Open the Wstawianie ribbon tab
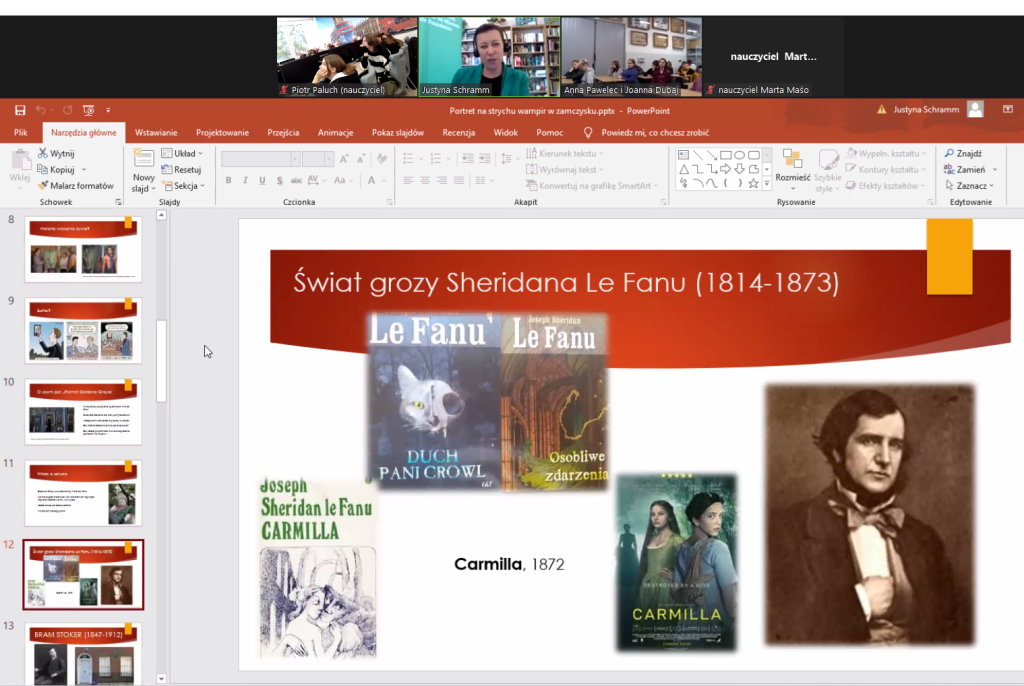The width and height of the screenshot is (1024, 686). [156, 132]
